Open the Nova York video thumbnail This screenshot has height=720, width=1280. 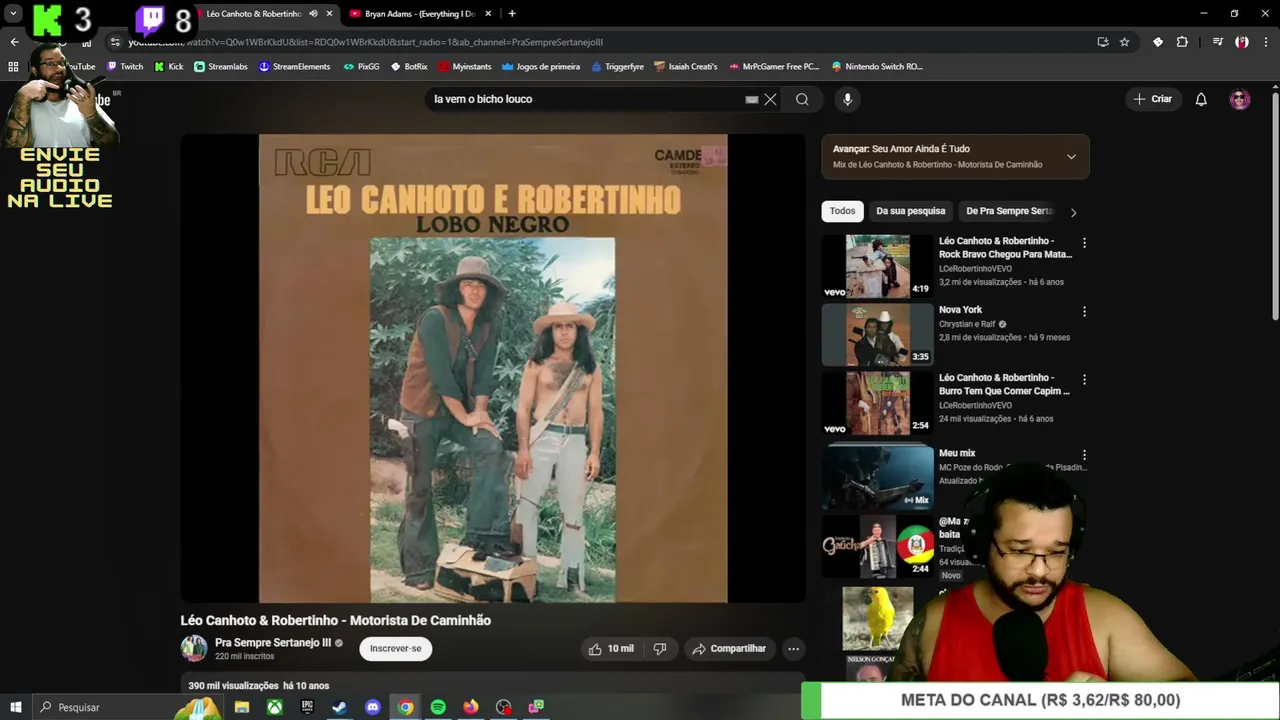click(877, 334)
